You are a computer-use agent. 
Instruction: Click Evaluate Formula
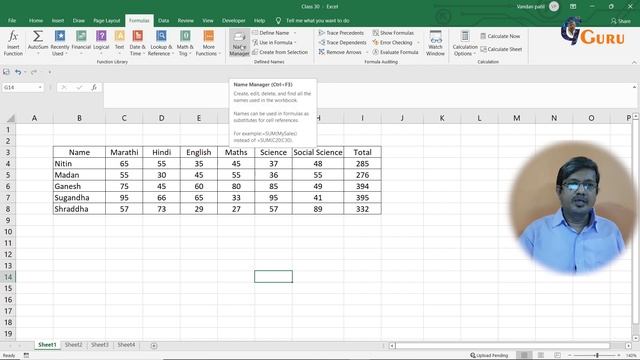click(395, 52)
